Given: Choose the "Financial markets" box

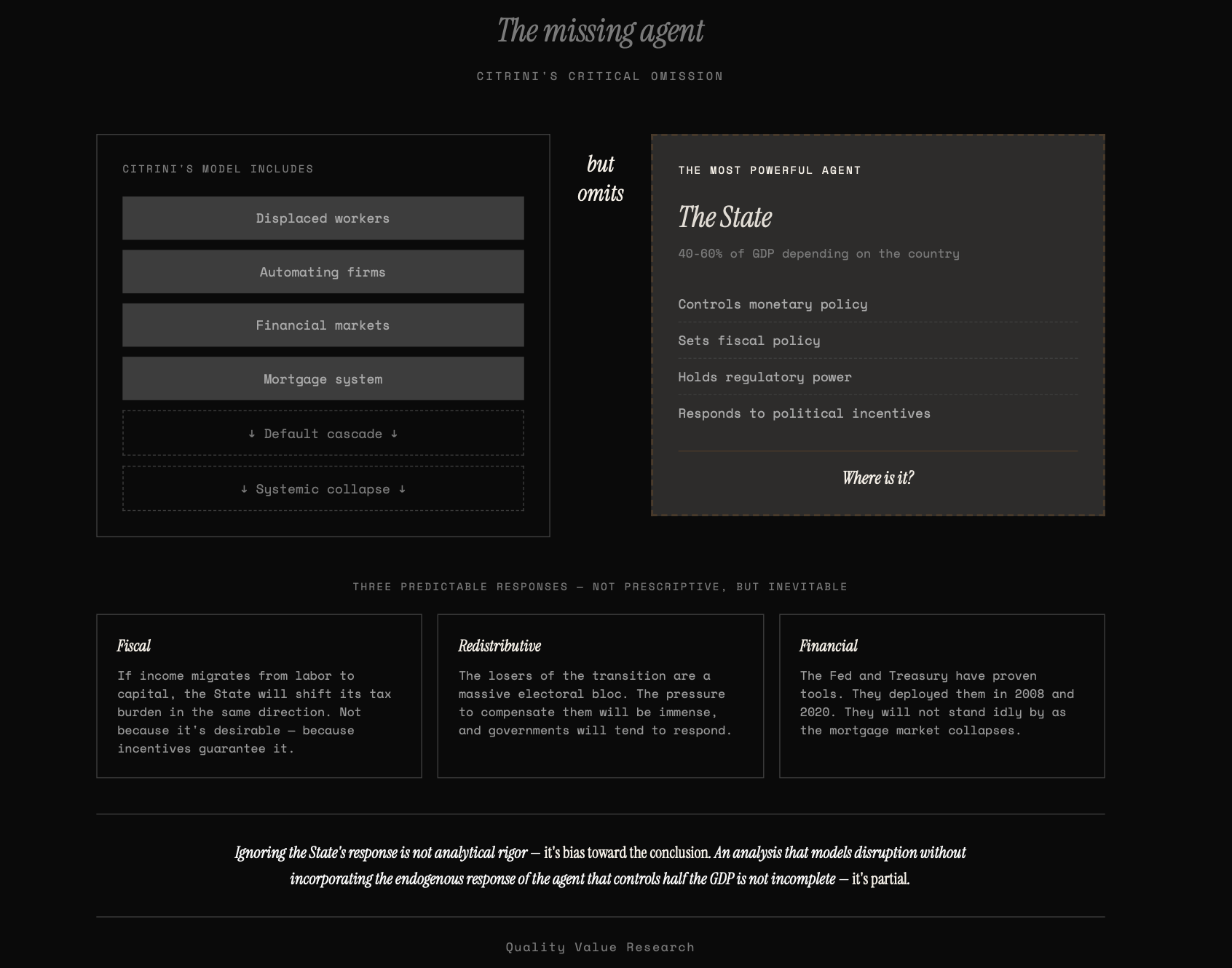Looking at the screenshot, I should pos(323,325).
